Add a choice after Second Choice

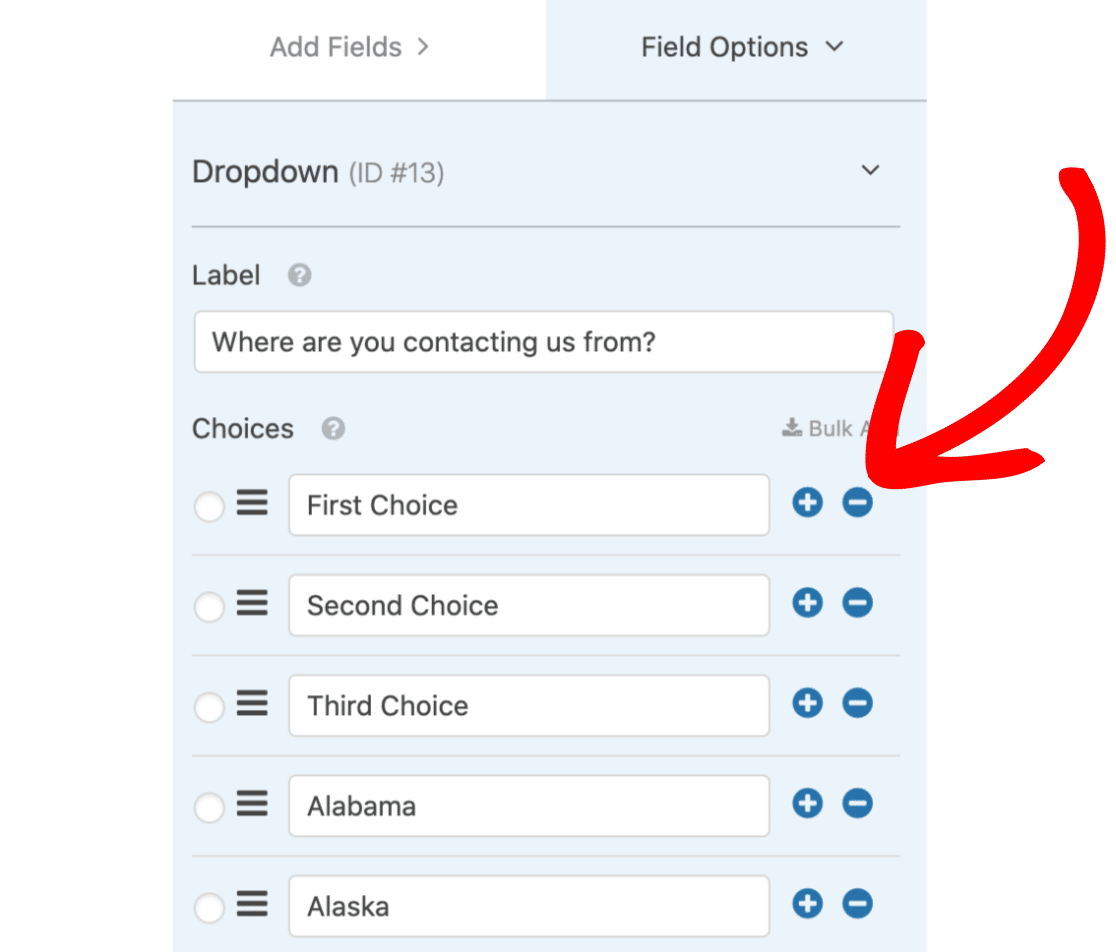[x=807, y=603]
